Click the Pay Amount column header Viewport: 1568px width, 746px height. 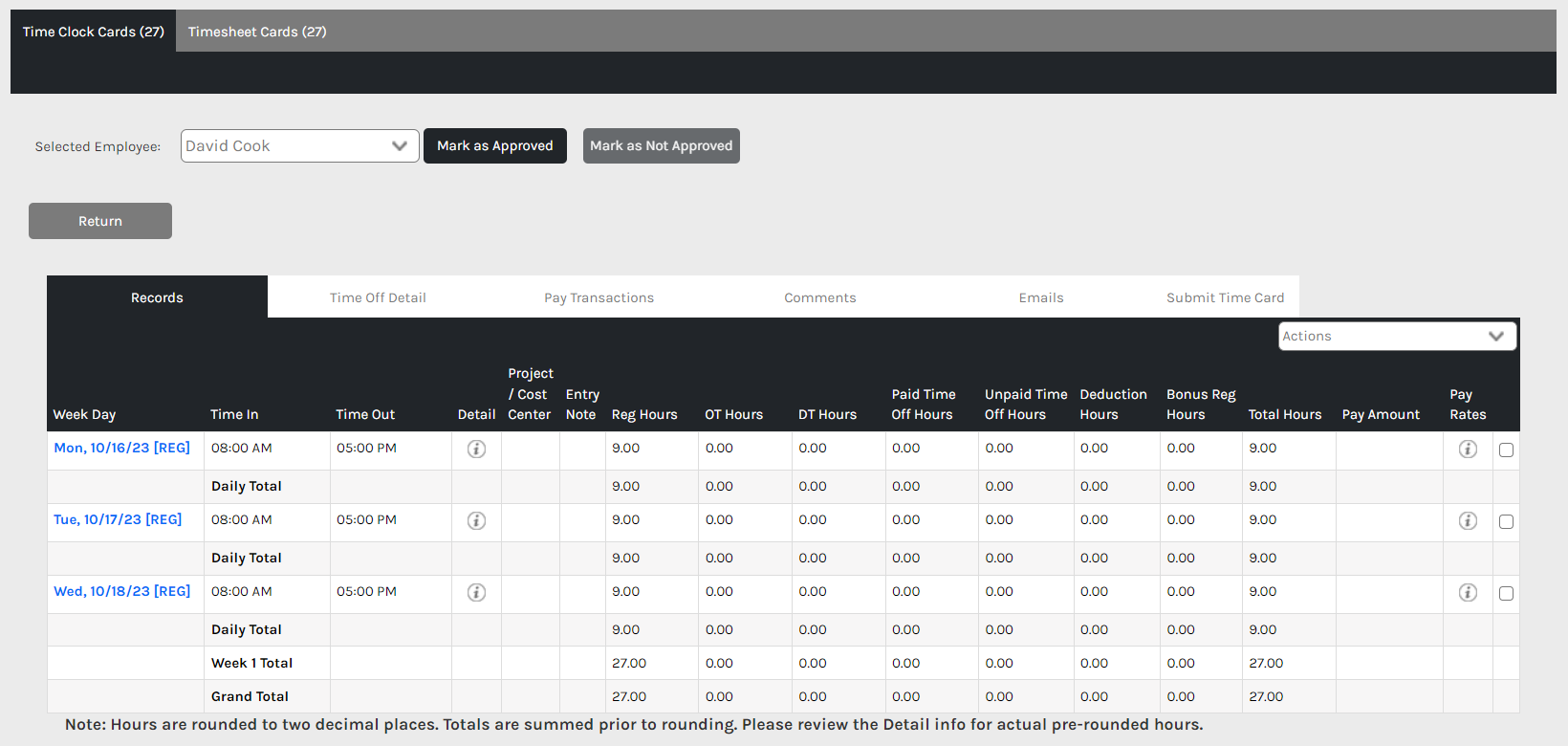pyautogui.click(x=1381, y=414)
